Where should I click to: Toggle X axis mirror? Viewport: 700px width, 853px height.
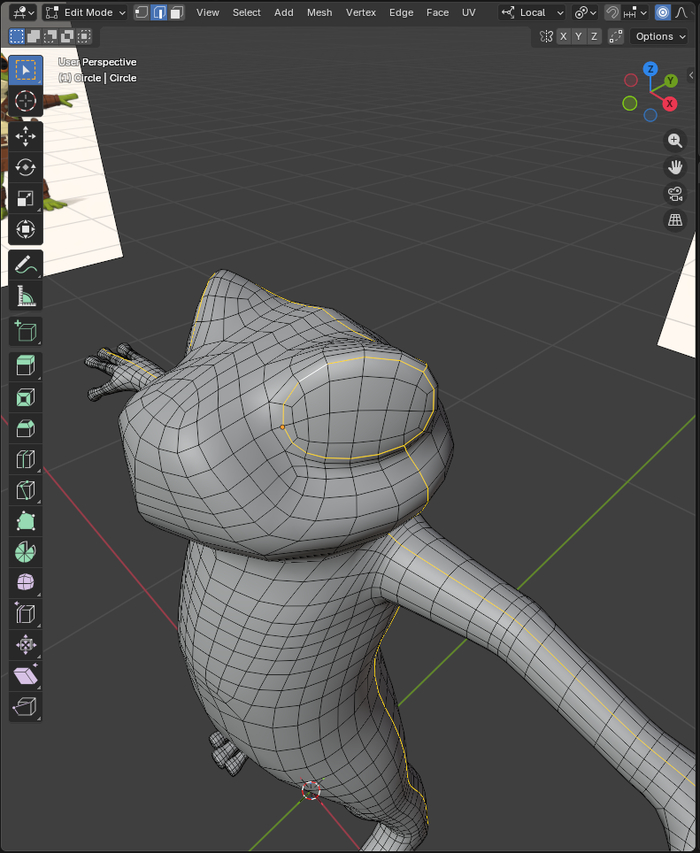(x=563, y=36)
